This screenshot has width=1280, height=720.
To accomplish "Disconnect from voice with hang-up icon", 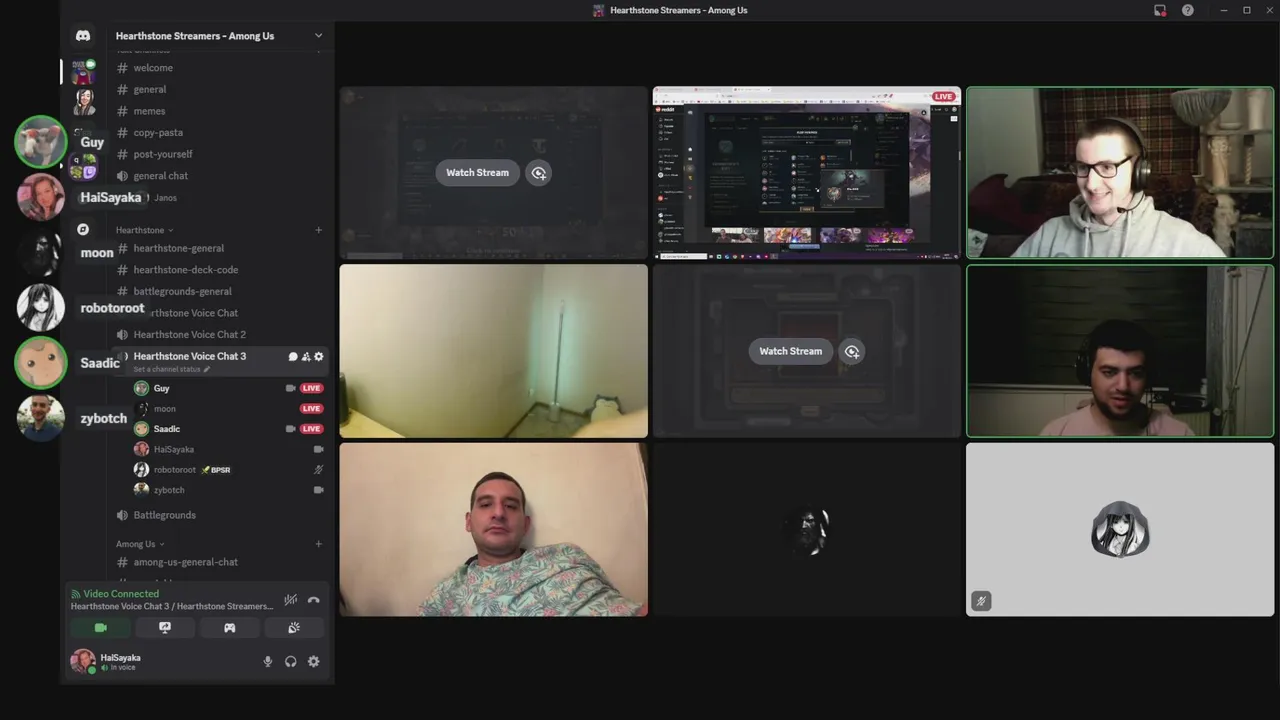I will [314, 600].
